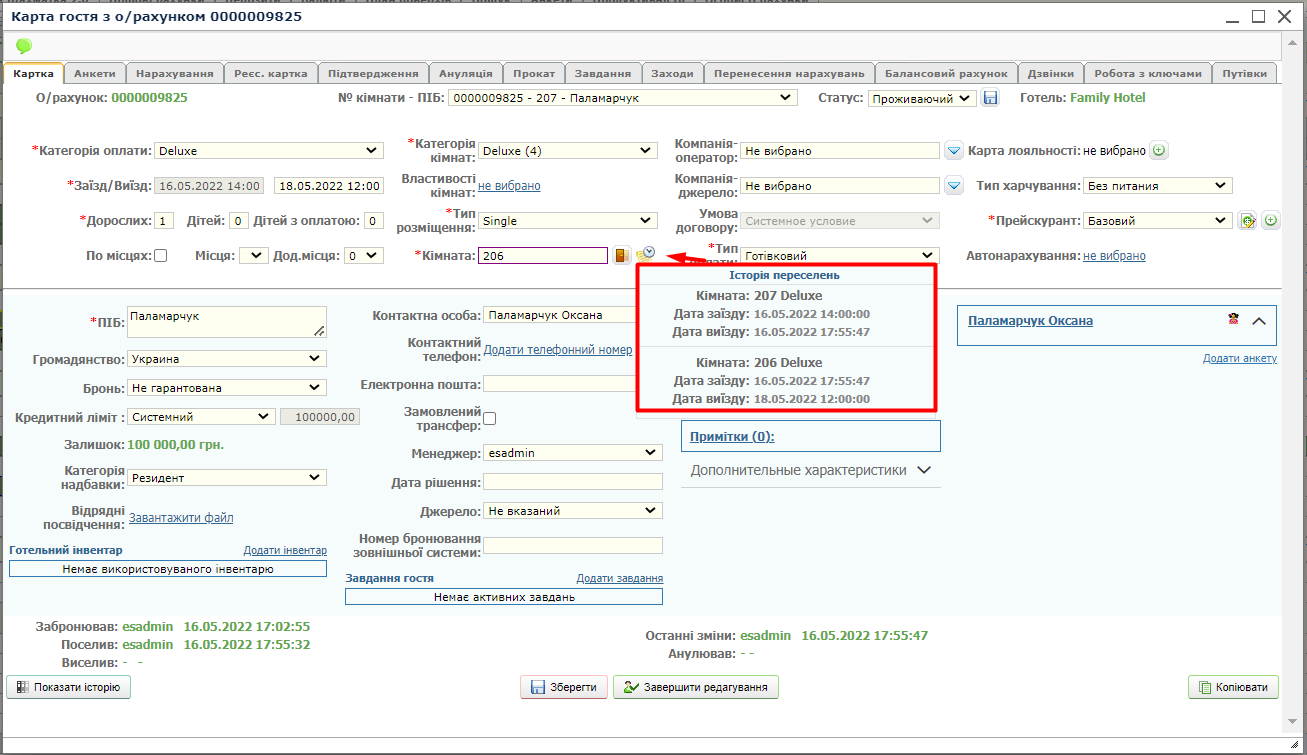This screenshot has height=755, width=1307.
Task: Click the Компанія-джерело blue arrow button
Action: point(954,186)
